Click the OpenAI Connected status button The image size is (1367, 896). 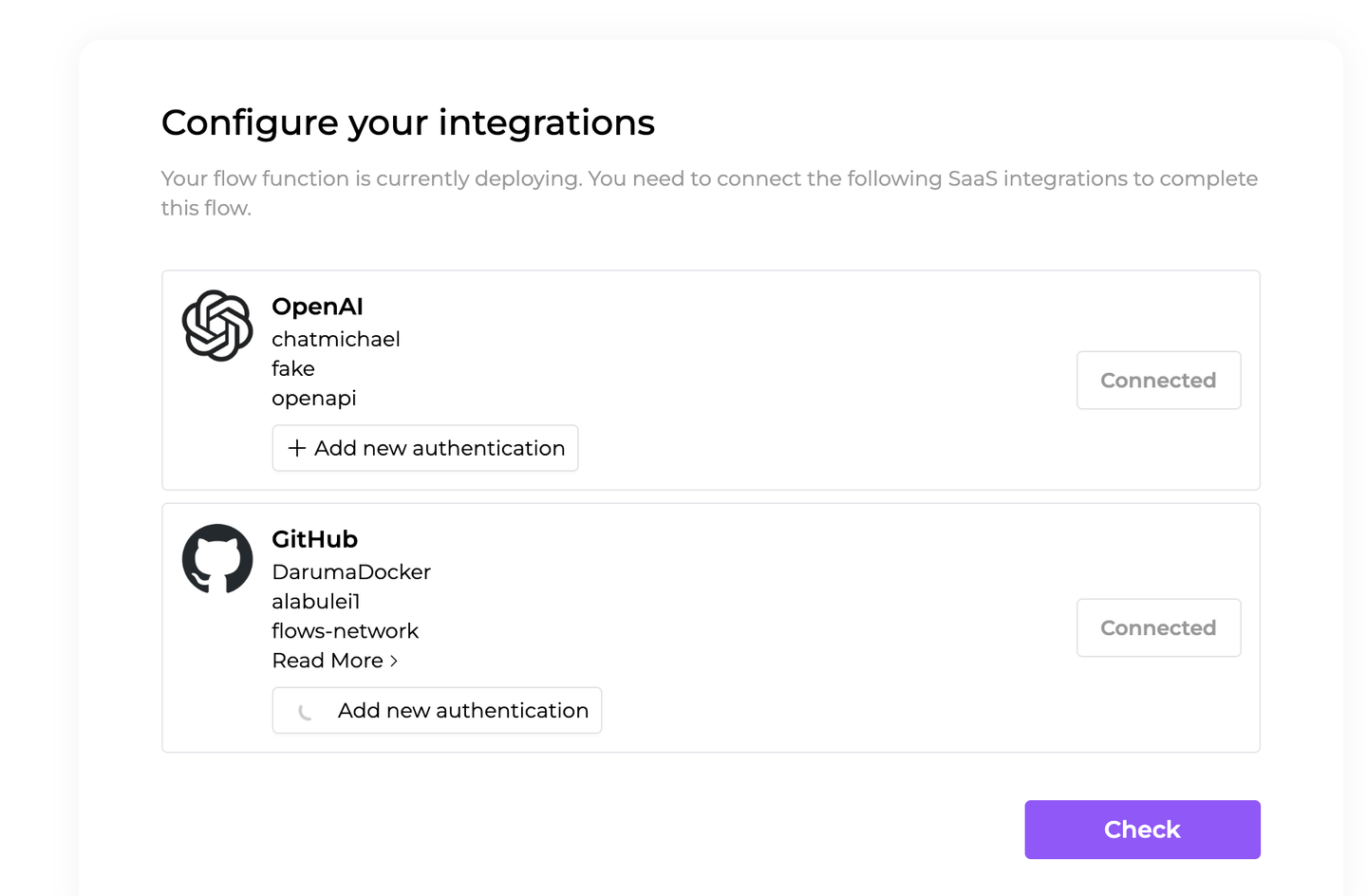pos(1158,381)
